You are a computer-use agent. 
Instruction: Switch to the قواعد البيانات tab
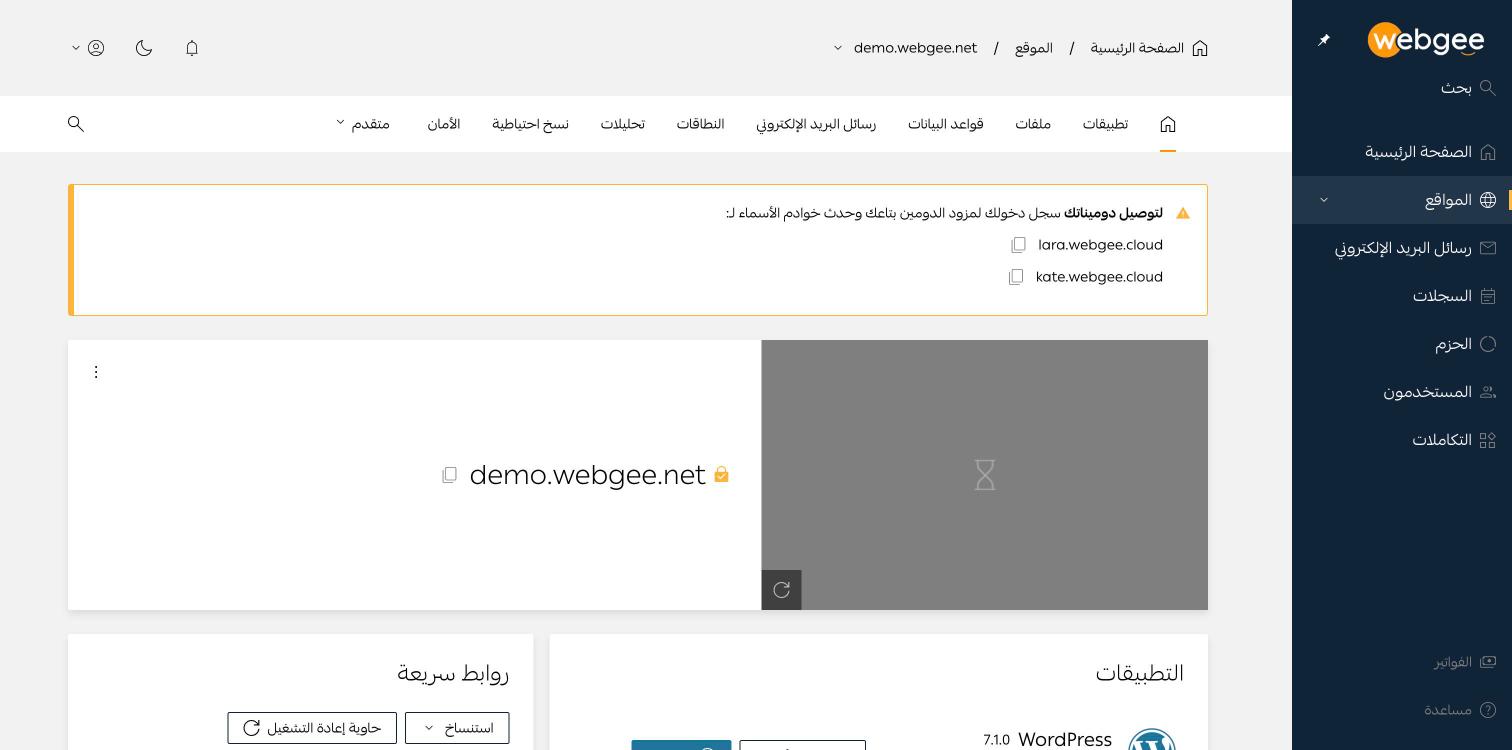click(946, 124)
